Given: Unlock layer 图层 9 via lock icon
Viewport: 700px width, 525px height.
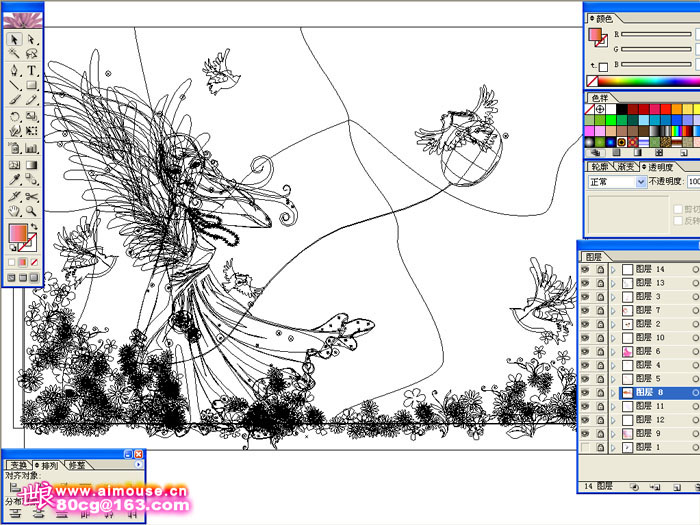Looking at the screenshot, I should click(600, 433).
